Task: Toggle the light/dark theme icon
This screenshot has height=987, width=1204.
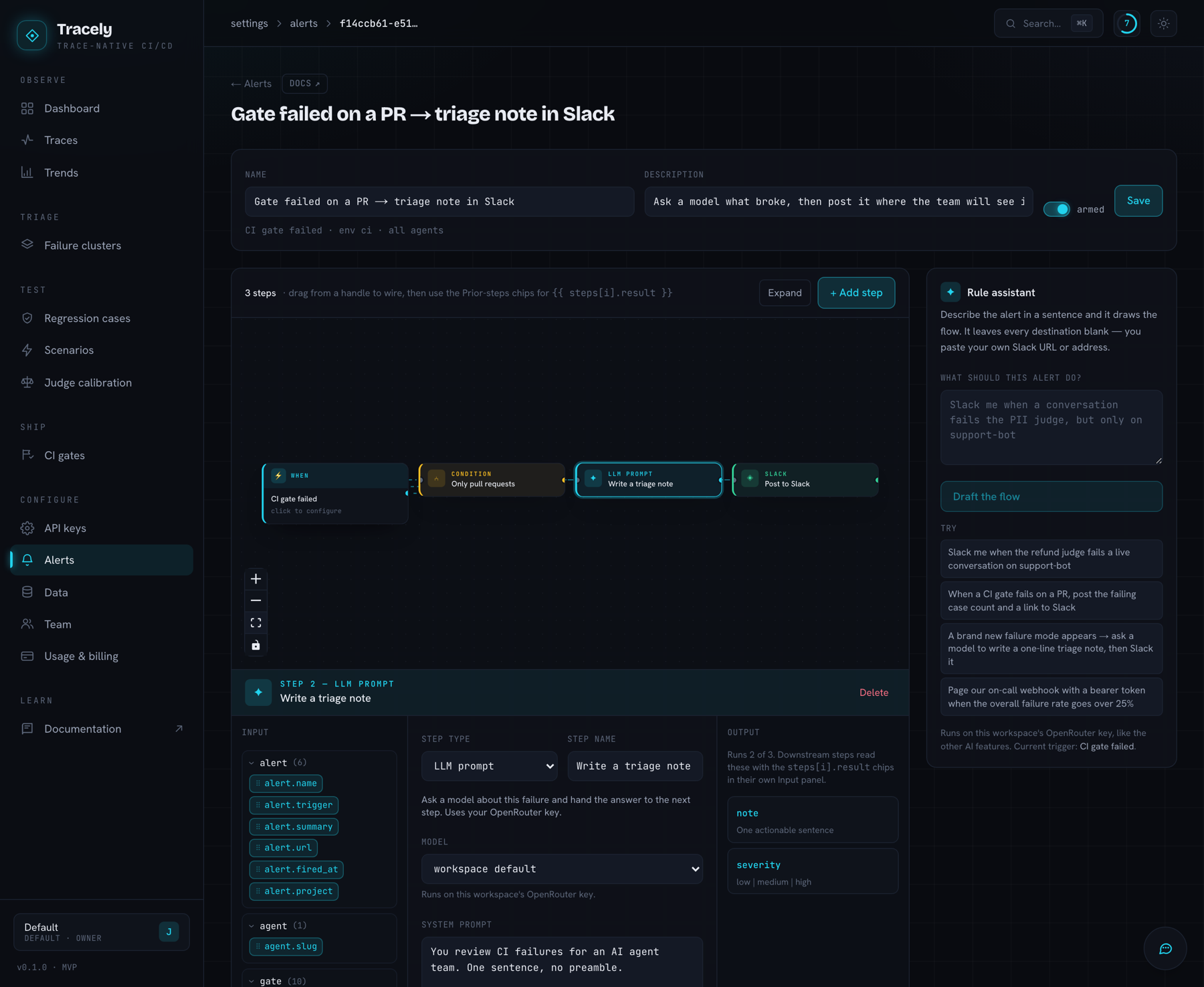Action: point(1164,23)
